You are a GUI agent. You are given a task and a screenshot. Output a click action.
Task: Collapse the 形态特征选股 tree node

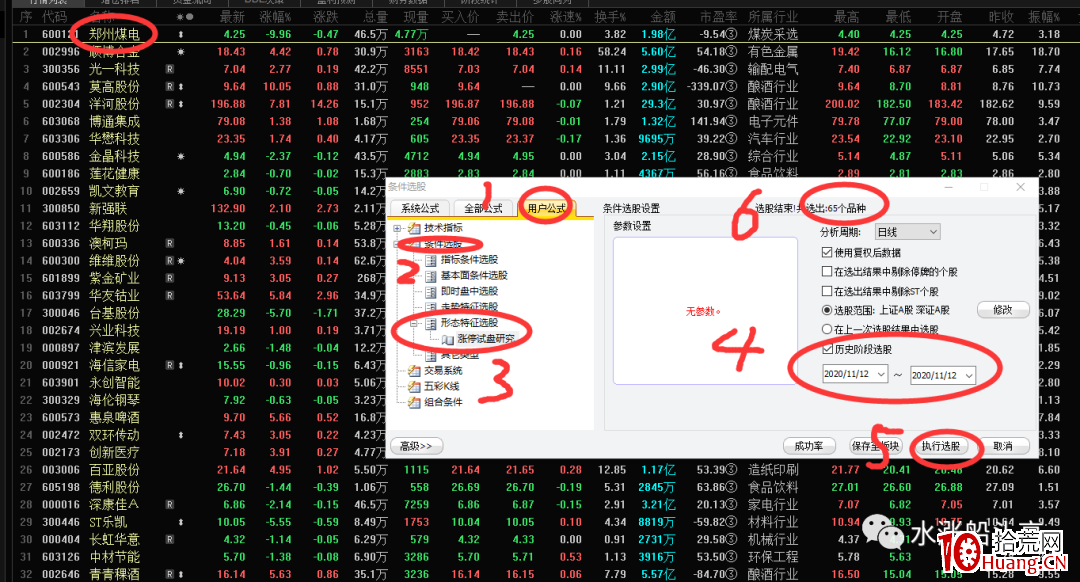pyautogui.click(x=414, y=323)
